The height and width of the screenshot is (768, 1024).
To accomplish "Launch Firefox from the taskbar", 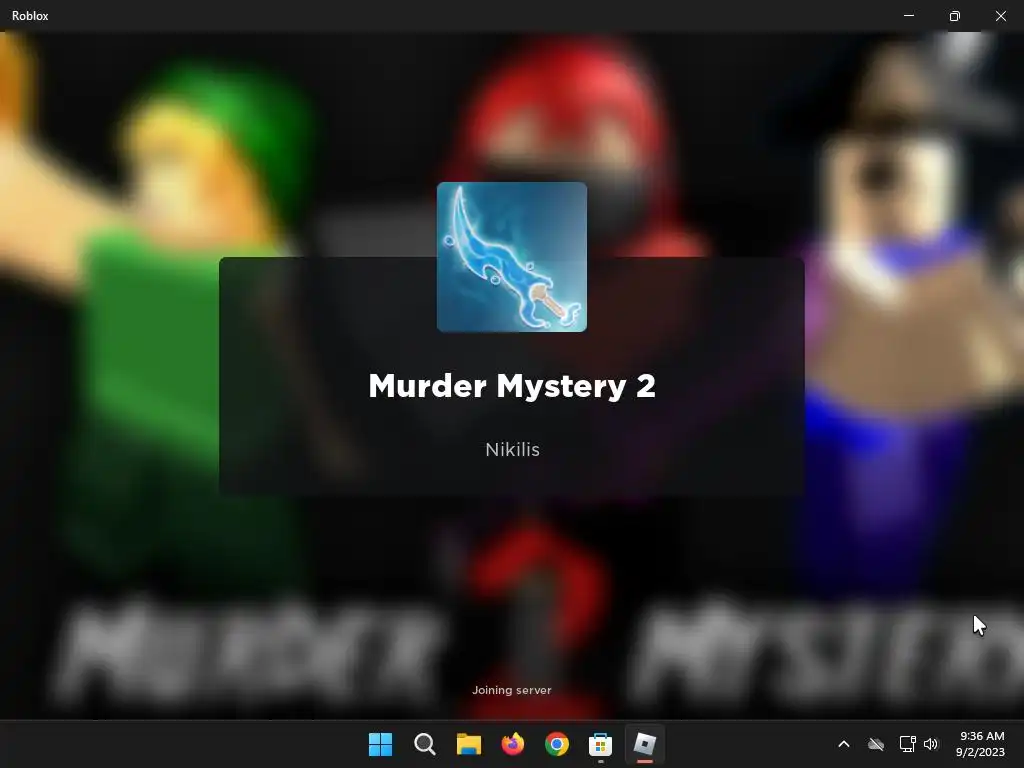I will click(x=513, y=744).
